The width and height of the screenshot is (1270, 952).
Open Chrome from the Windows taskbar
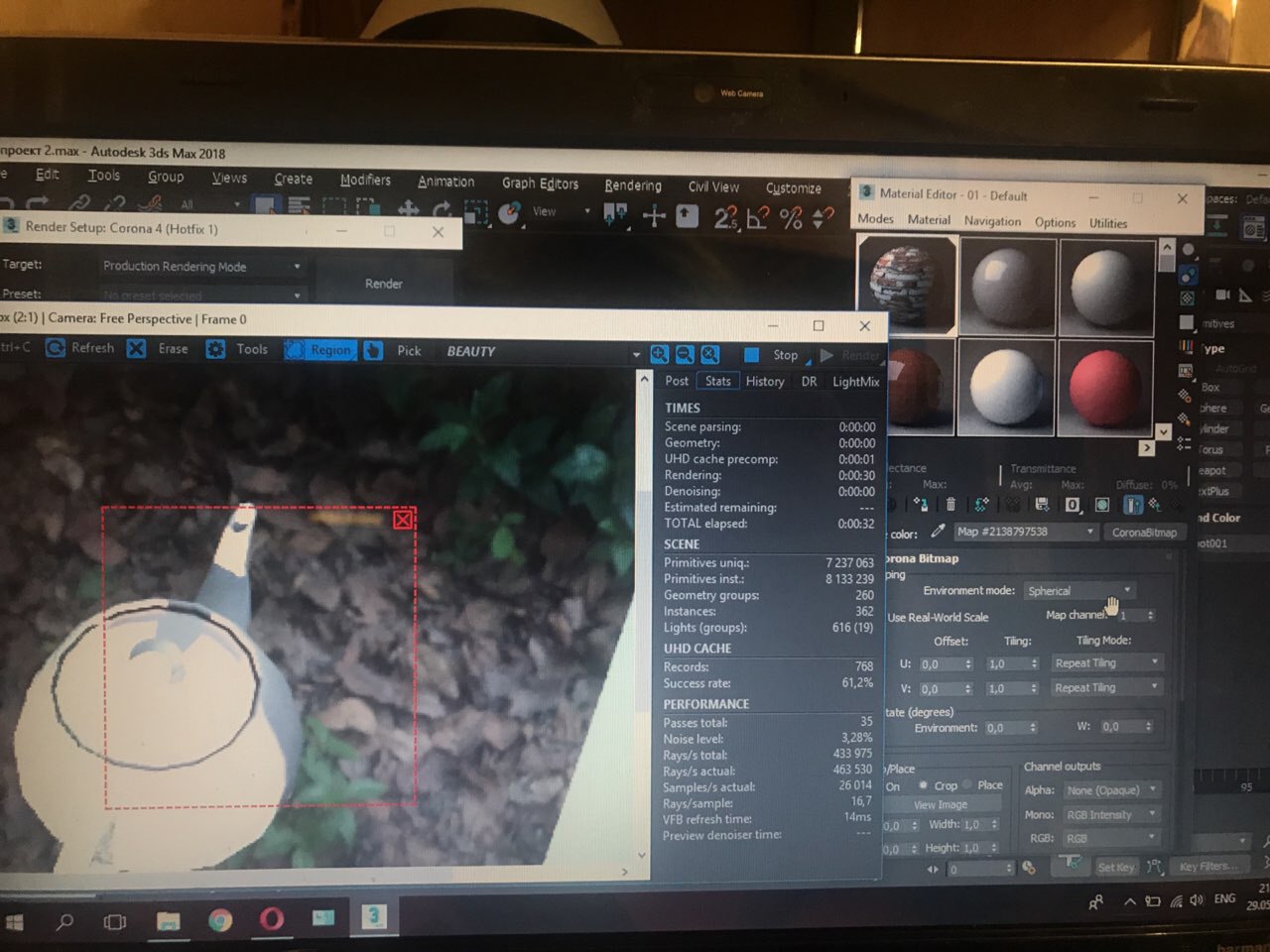pyautogui.click(x=220, y=920)
